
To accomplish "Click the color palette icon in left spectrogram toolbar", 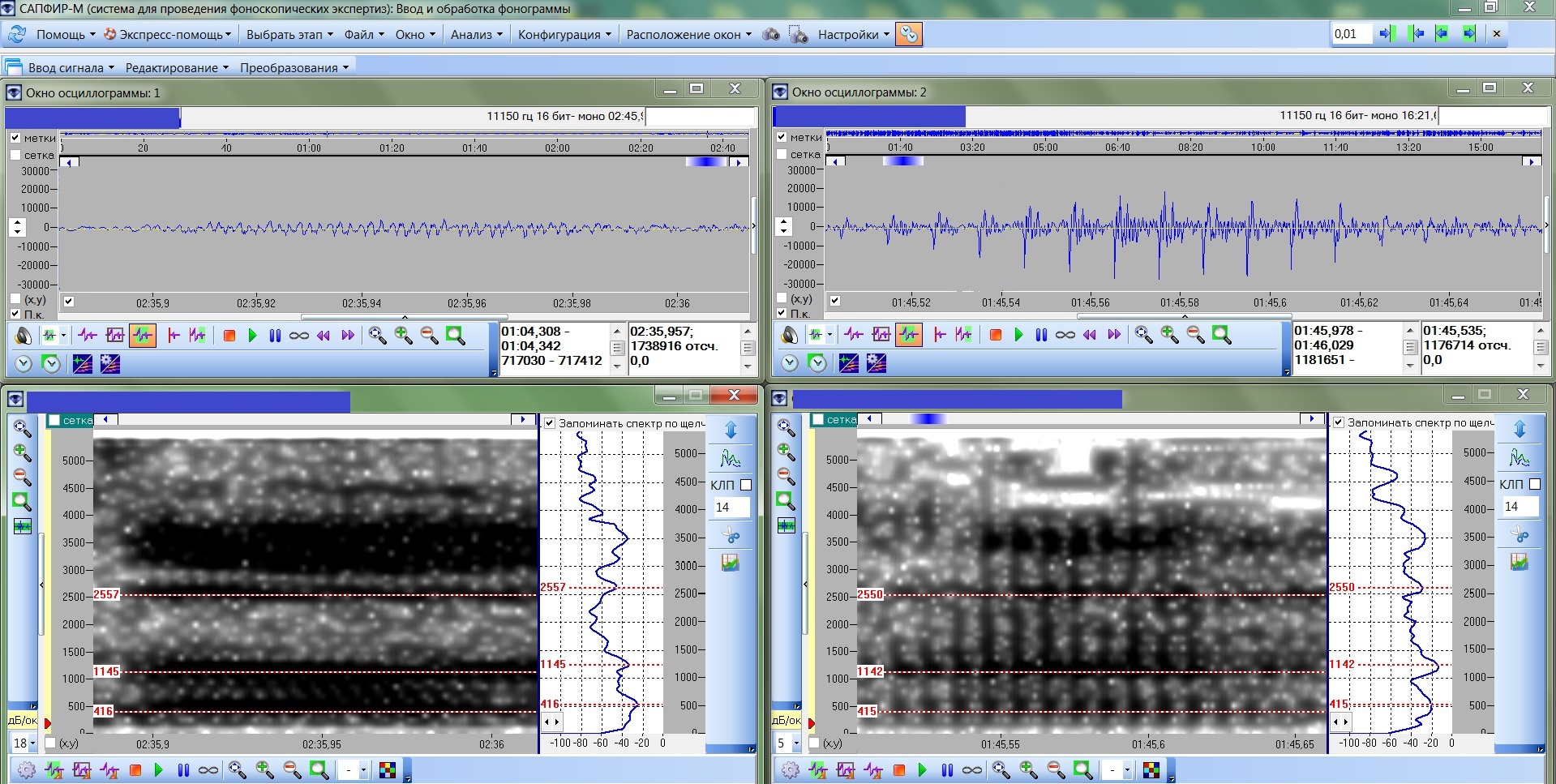I will (x=388, y=770).
